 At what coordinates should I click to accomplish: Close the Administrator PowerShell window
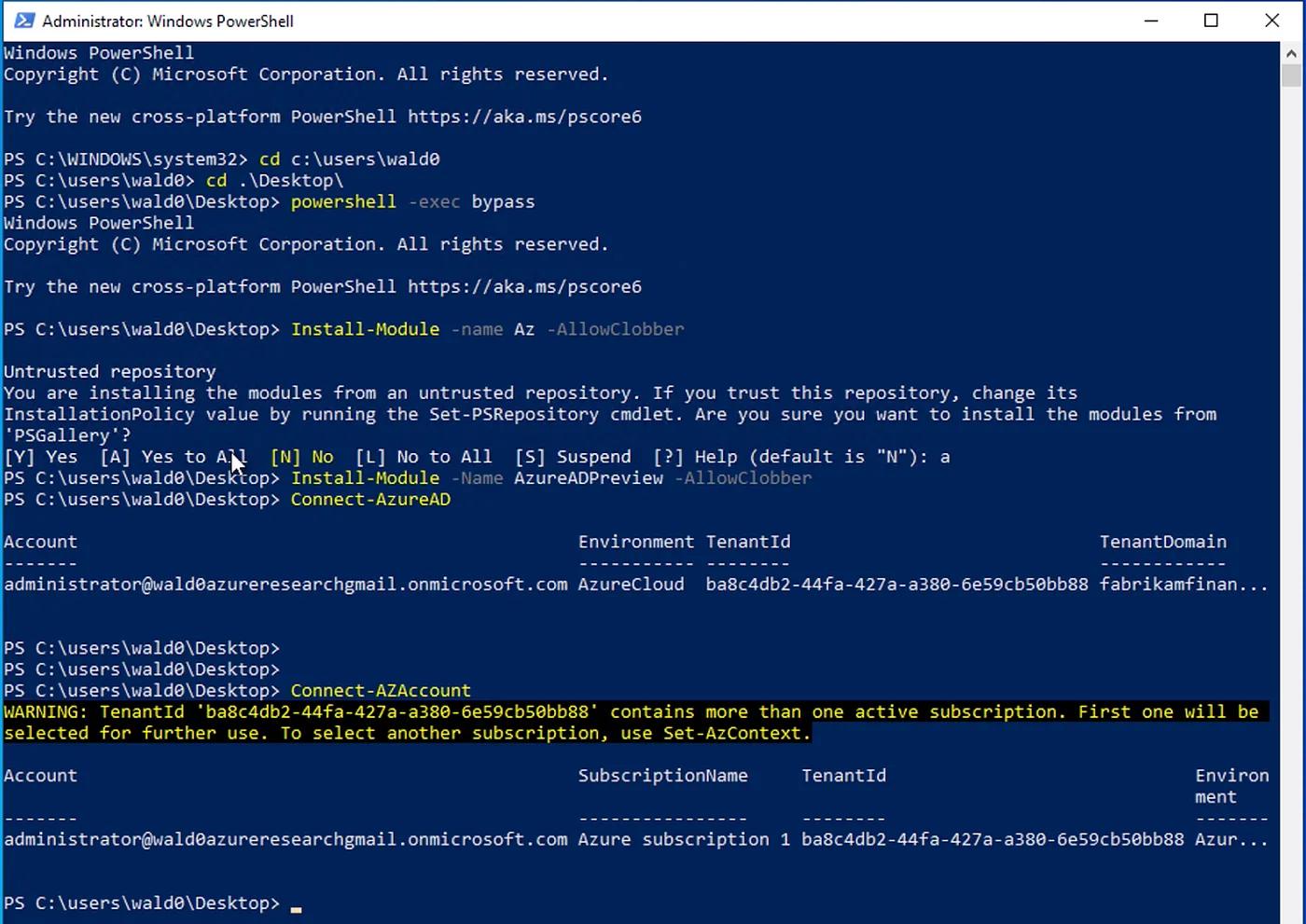tap(1272, 21)
